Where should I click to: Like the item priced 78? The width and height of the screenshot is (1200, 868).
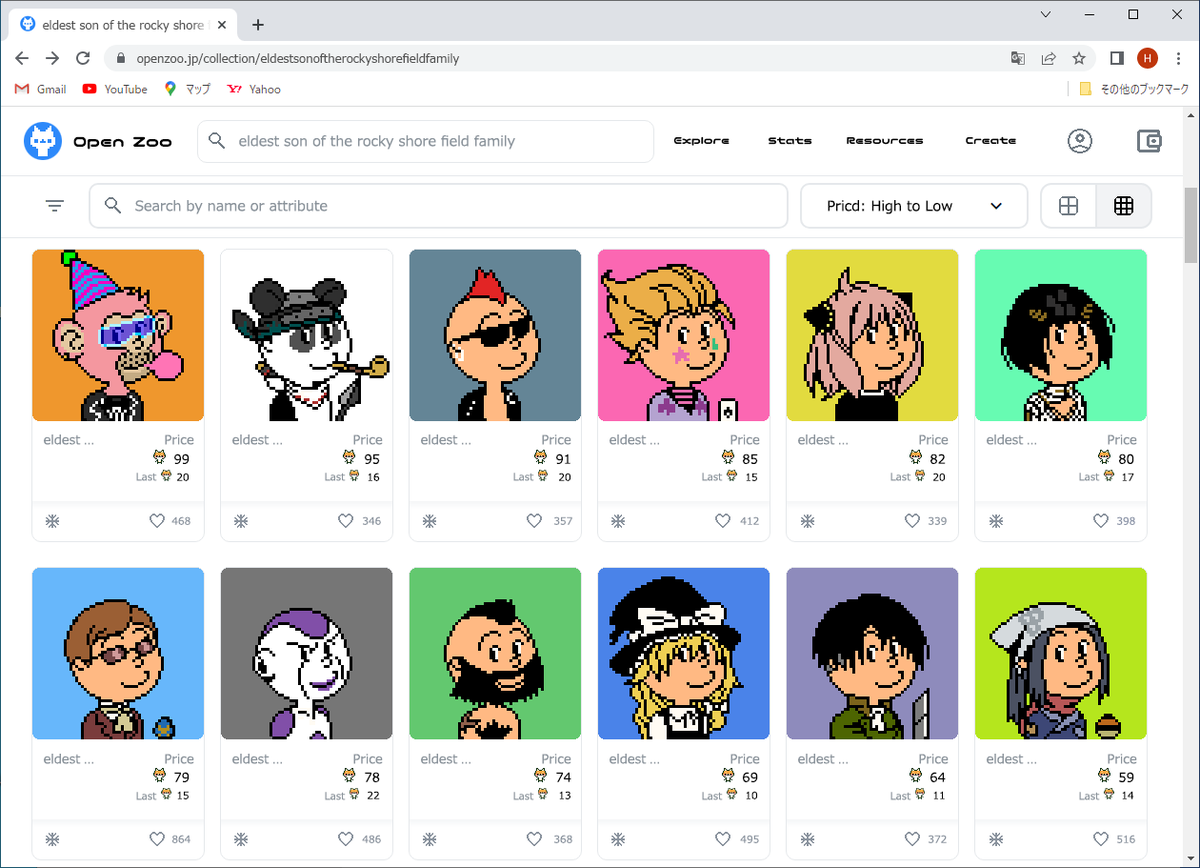345,840
